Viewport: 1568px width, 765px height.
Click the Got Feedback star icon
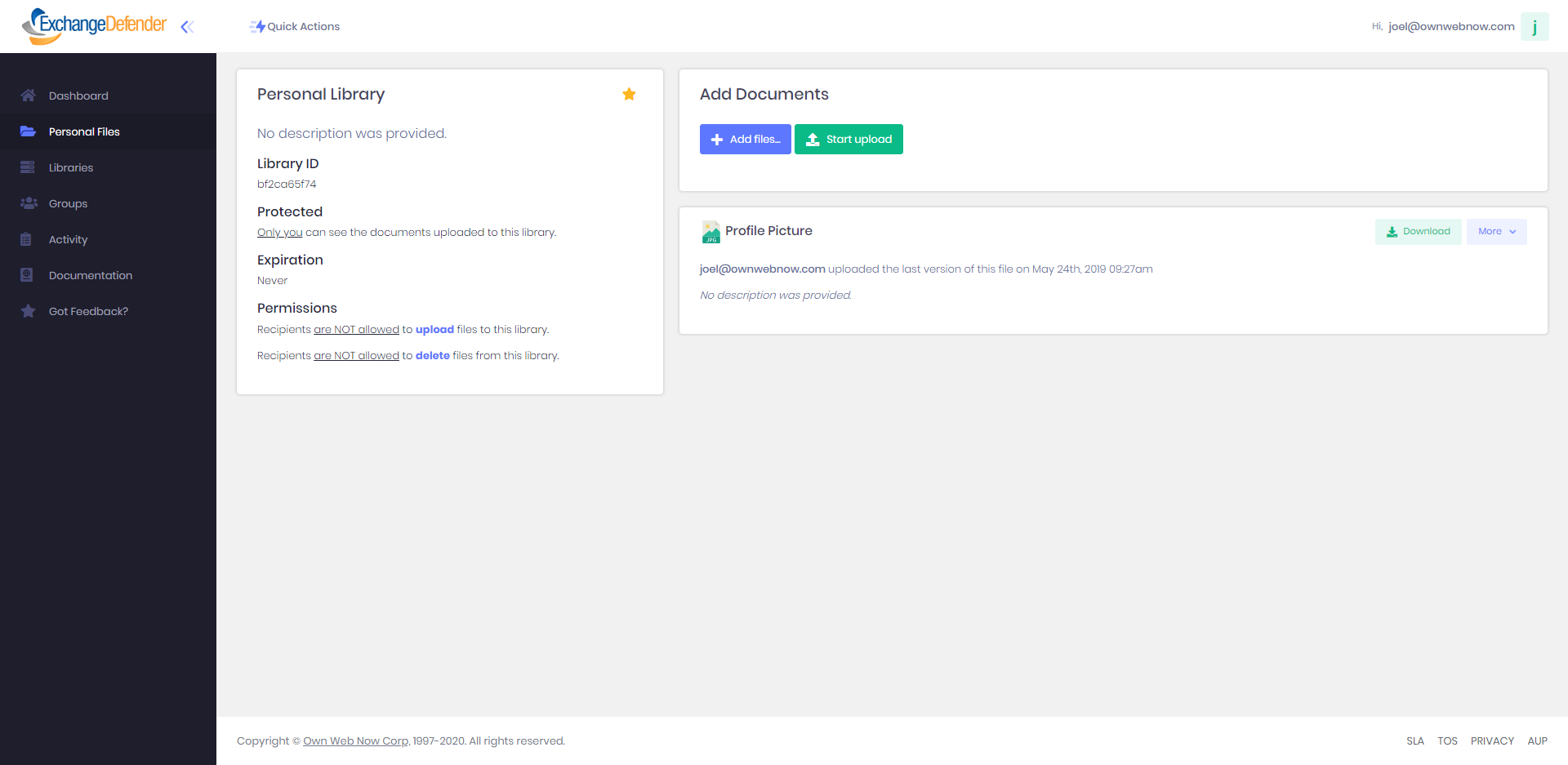coord(28,311)
